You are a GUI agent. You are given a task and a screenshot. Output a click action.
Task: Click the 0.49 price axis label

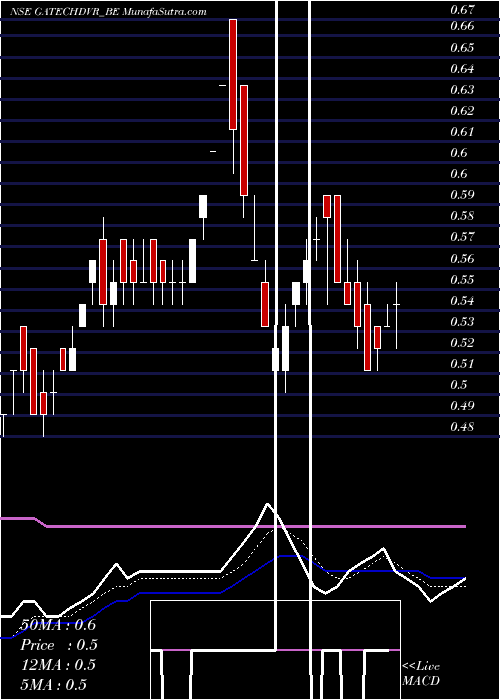coord(462,406)
